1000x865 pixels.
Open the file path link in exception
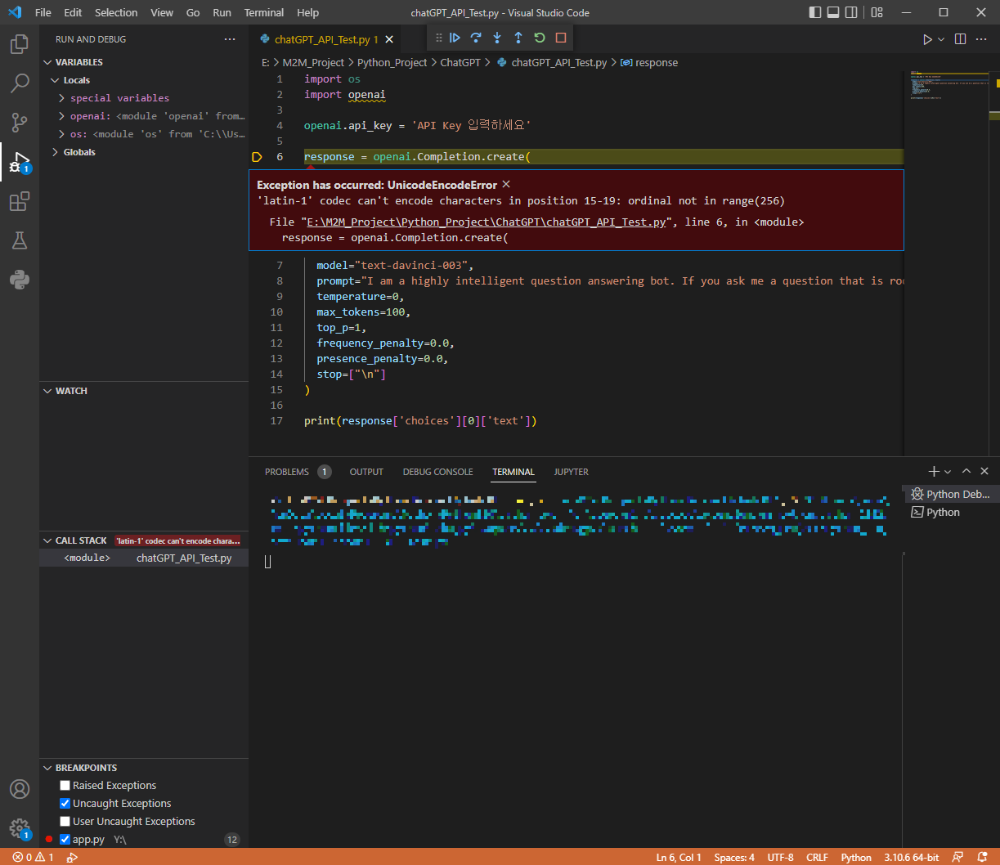click(x=486, y=222)
